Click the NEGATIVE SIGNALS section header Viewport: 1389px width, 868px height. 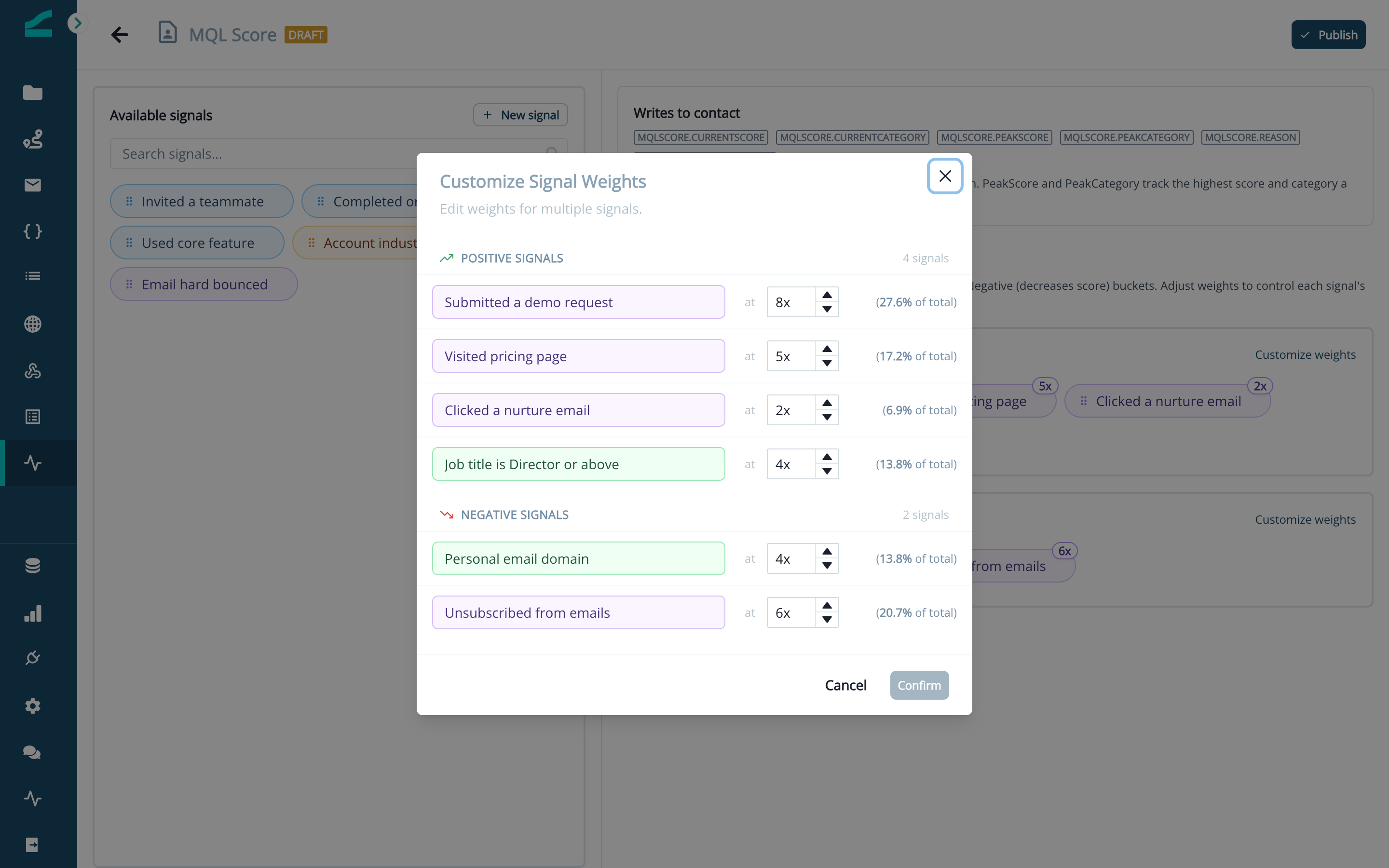[x=514, y=515]
